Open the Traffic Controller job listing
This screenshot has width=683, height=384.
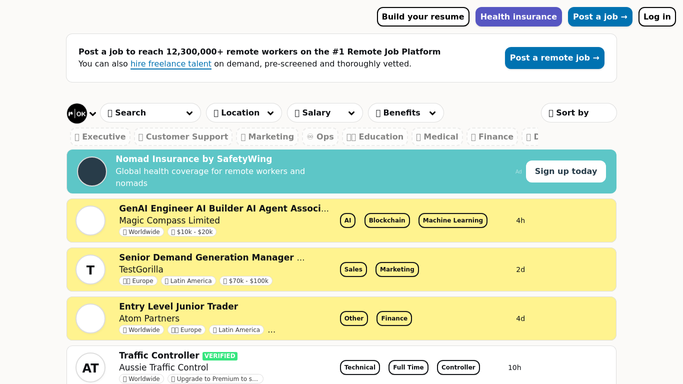coord(159,355)
